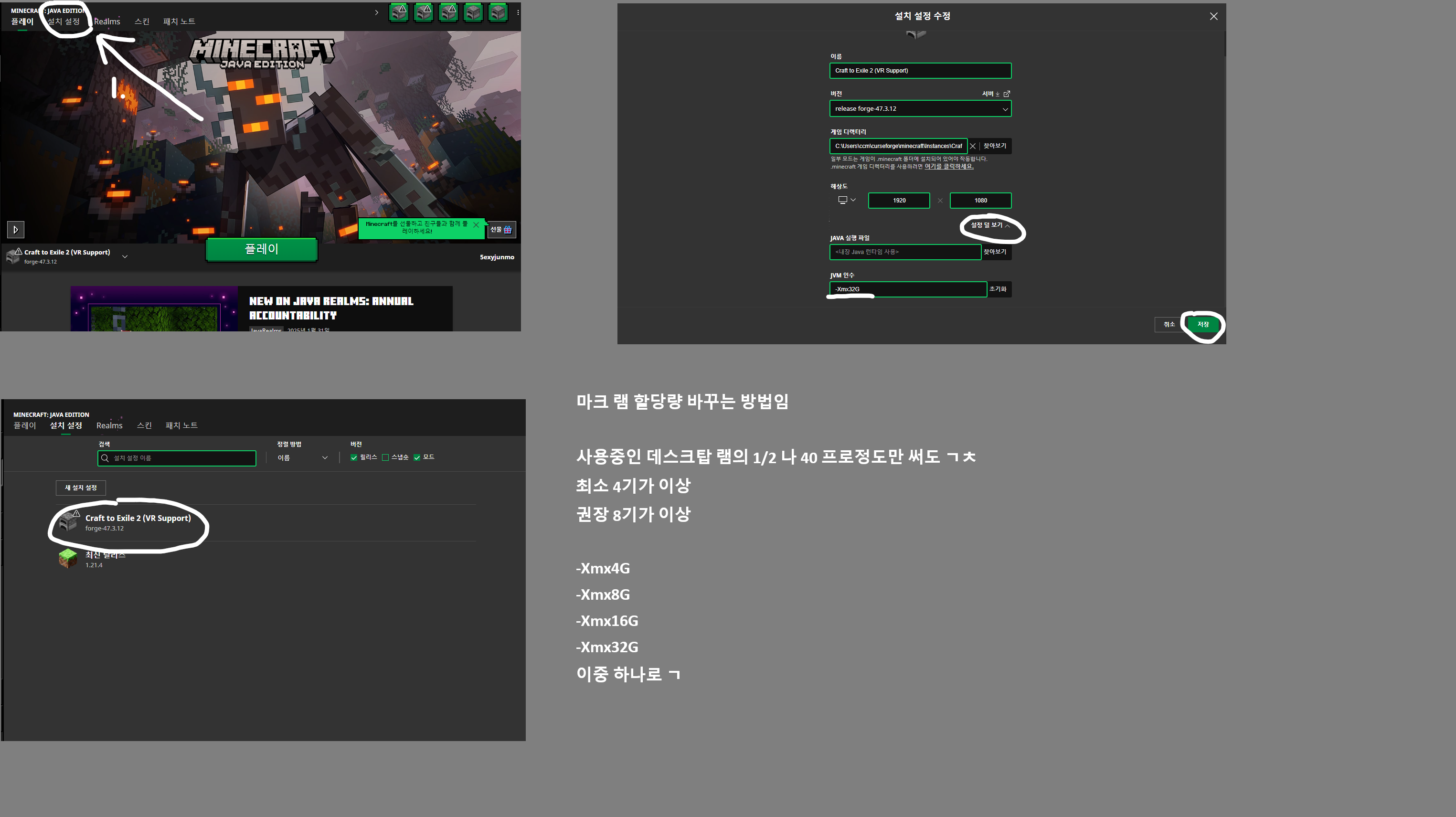Viewport: 1456px width, 817px height.
Task: Click the 마크 램 할당량 바꾸는 방법임 heading text
Action: point(682,401)
